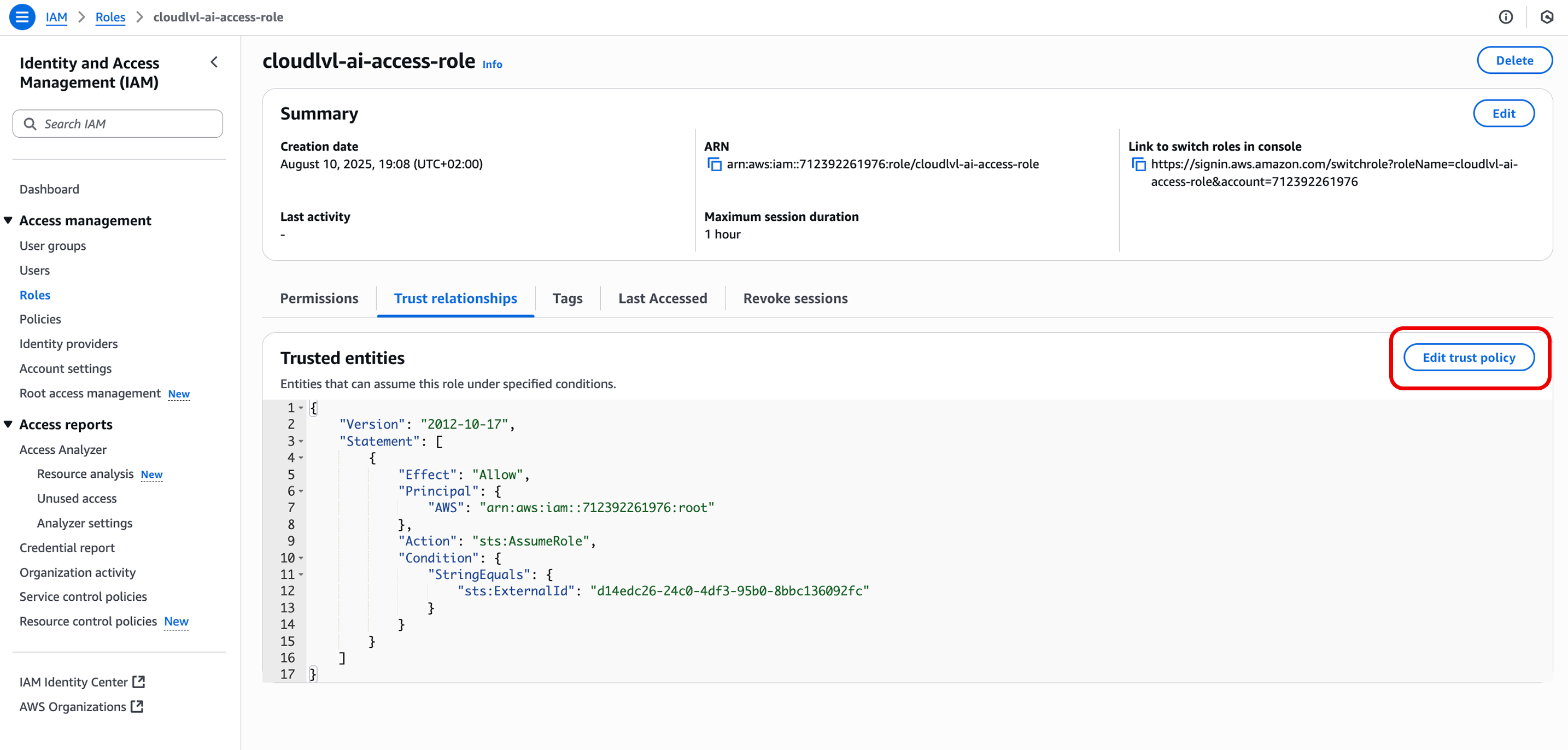Open IAM Identity Center external link icon

click(x=138, y=682)
